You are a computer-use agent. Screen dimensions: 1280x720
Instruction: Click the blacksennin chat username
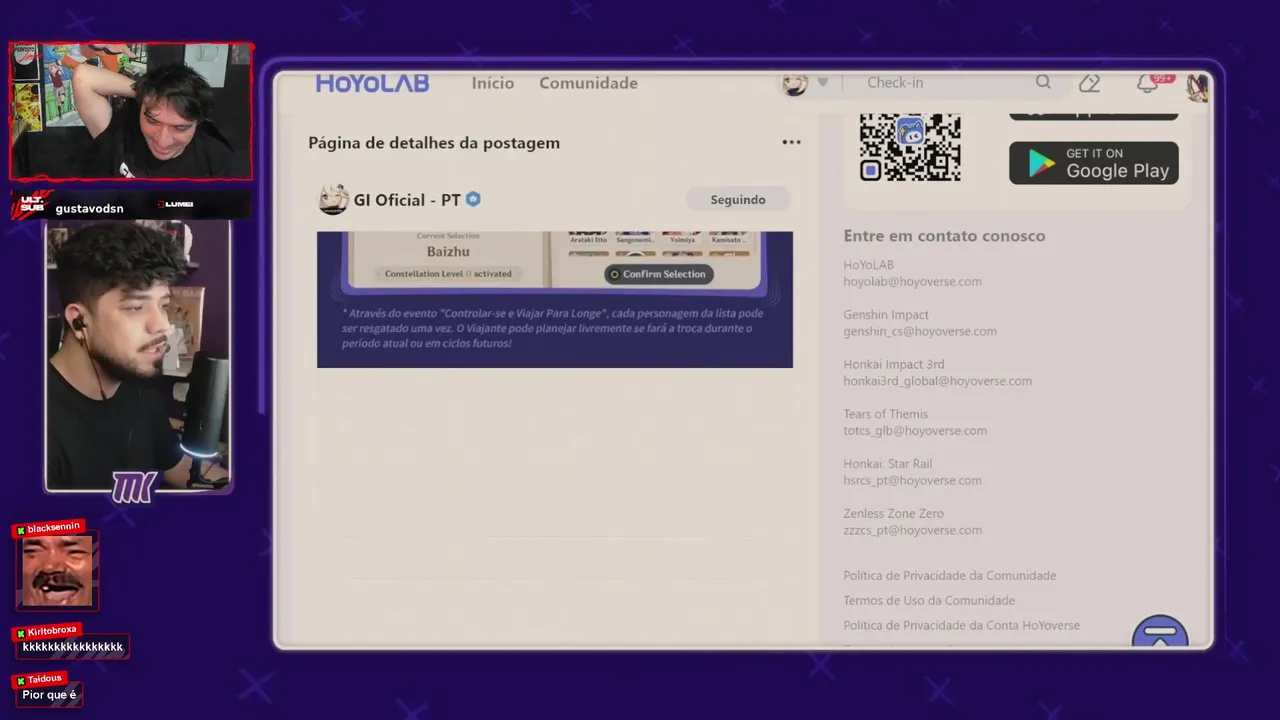point(53,527)
